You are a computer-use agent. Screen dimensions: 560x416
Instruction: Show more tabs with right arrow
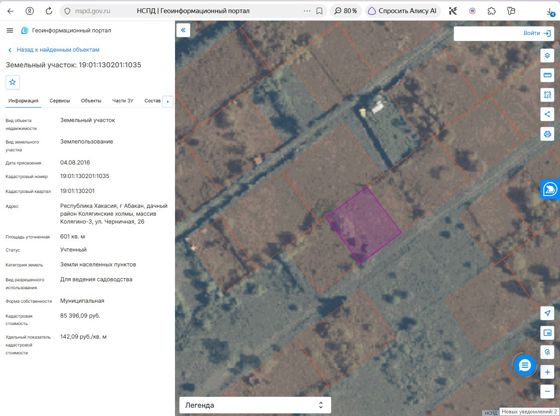coord(168,101)
